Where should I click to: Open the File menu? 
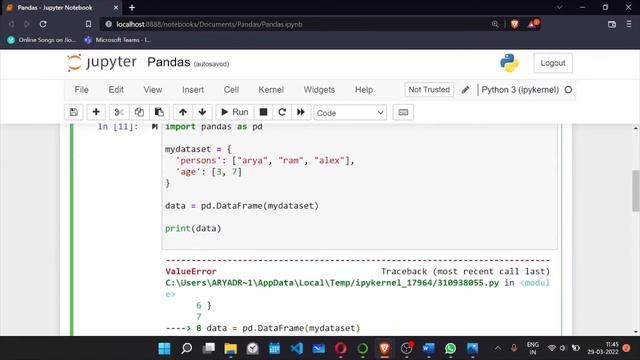(x=81, y=90)
